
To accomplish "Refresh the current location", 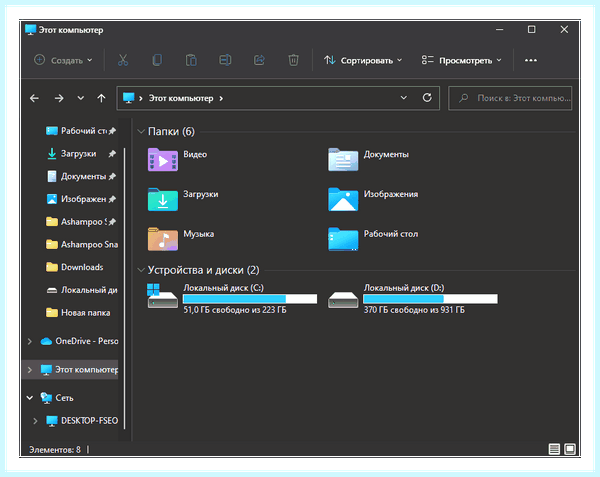I will pos(427,98).
